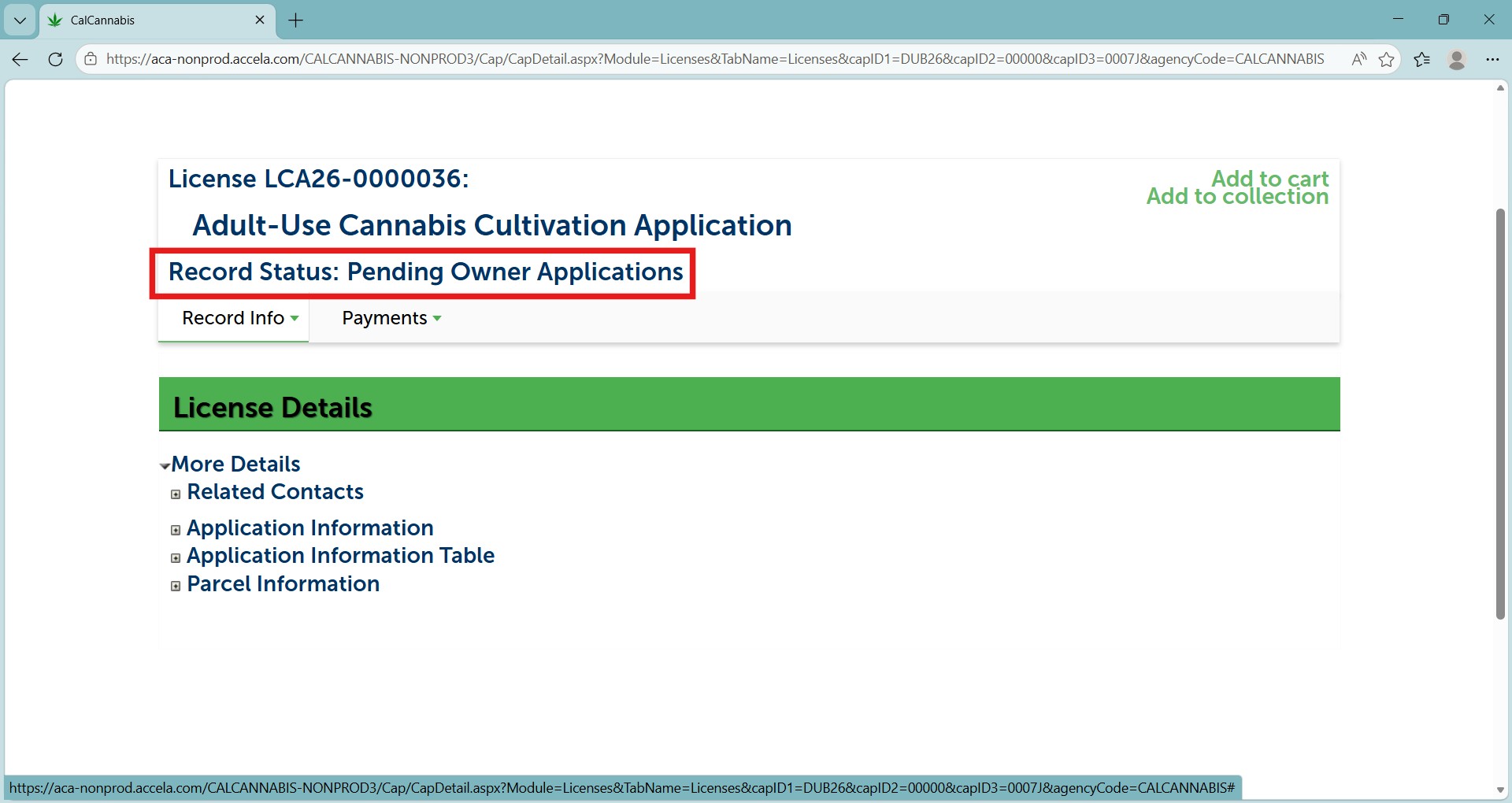The width and height of the screenshot is (1512, 803).
Task: Click the scrollbar down arrow
Action: (x=1500, y=790)
